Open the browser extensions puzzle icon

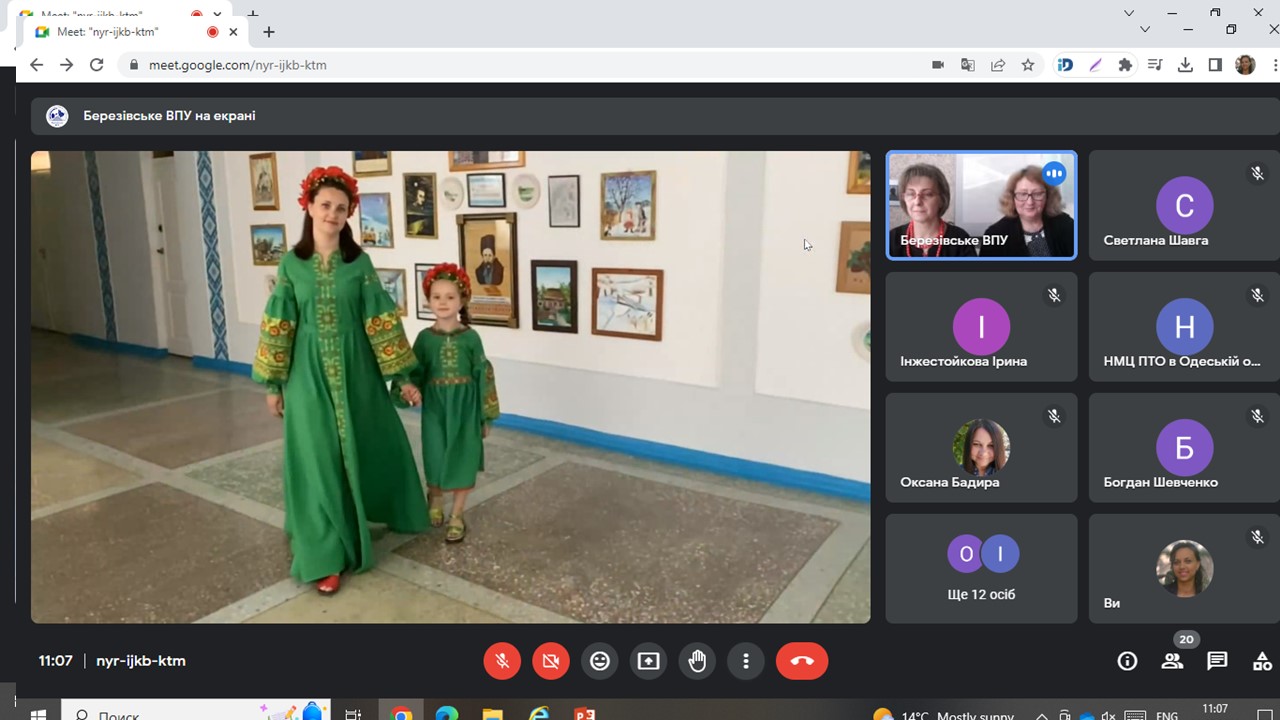(x=1125, y=65)
